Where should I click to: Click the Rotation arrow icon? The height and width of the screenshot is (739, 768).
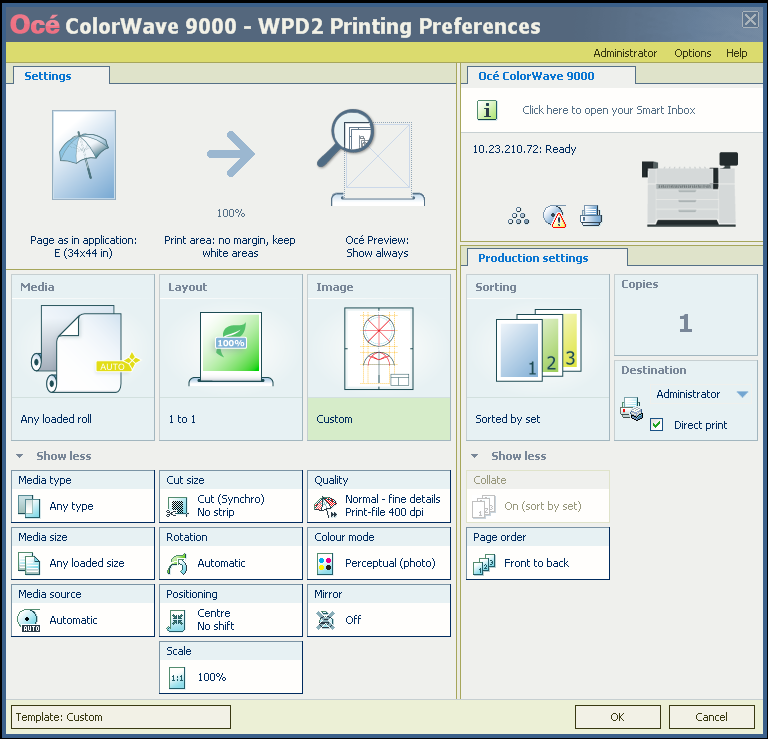click(177, 563)
